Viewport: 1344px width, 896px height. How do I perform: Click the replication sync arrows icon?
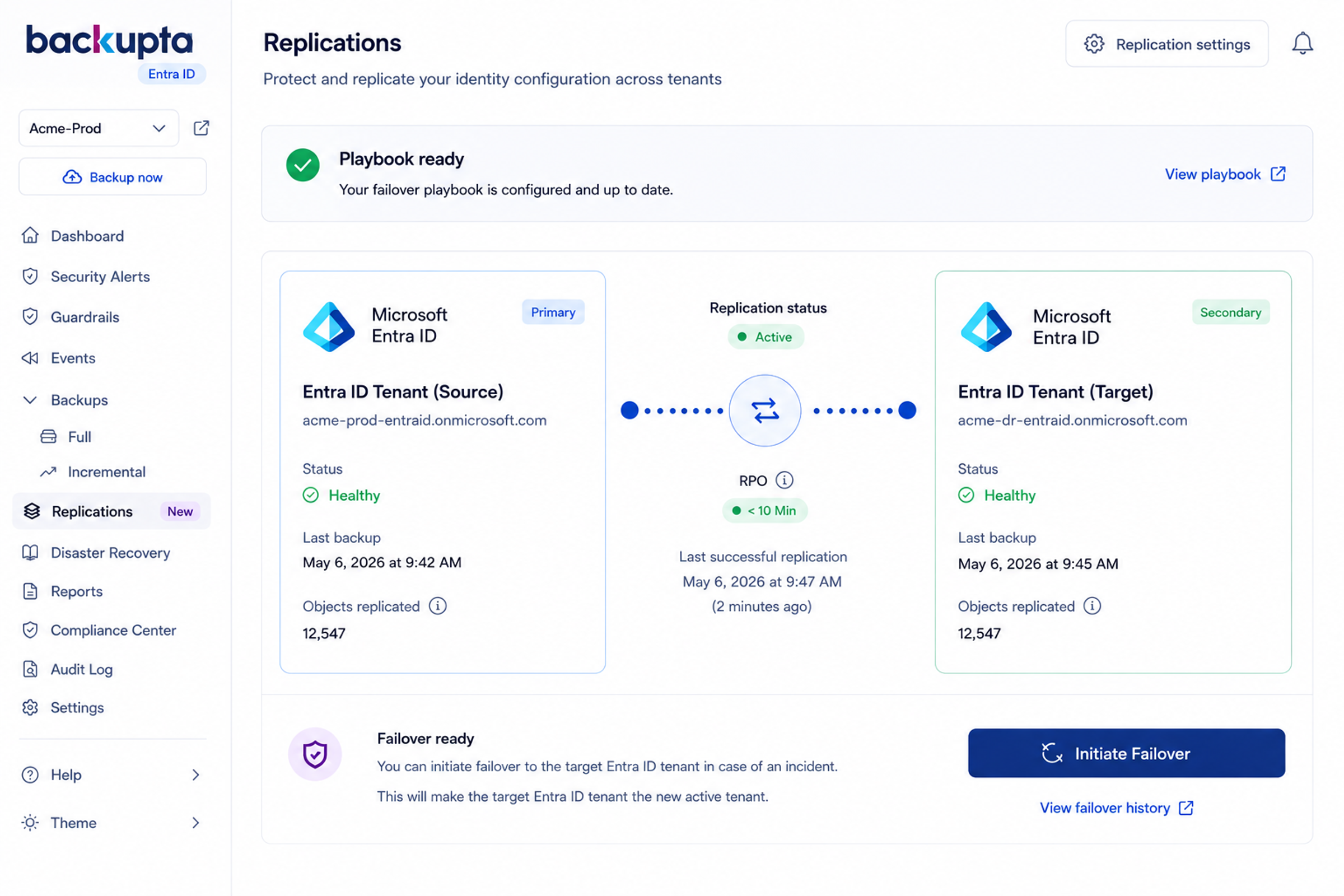(x=765, y=410)
